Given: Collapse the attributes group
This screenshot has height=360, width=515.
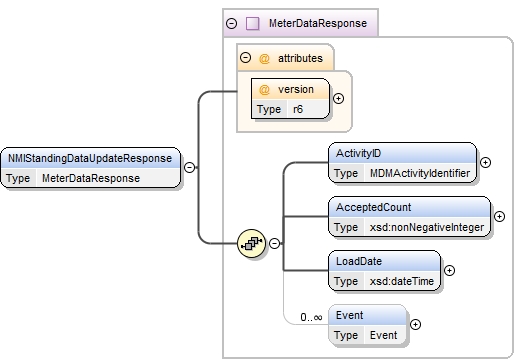Looking at the screenshot, I should tap(245, 58).
